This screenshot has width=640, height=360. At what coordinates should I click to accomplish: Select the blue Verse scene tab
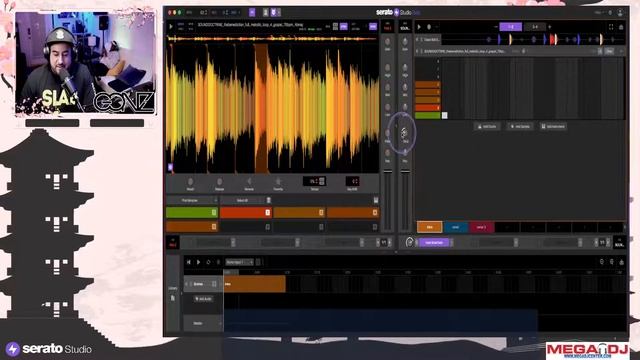(456, 227)
